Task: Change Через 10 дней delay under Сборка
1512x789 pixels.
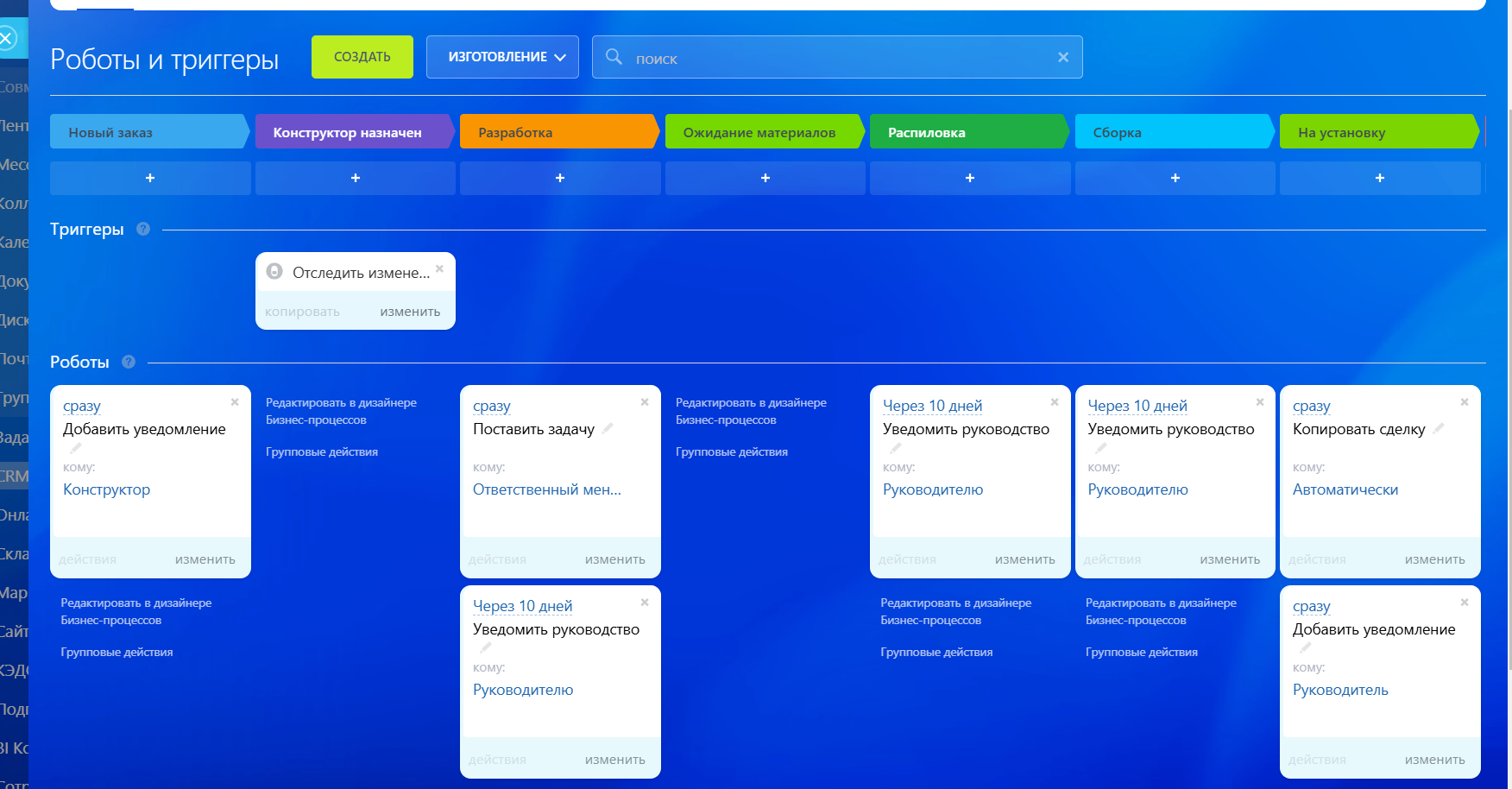Action: (1137, 406)
